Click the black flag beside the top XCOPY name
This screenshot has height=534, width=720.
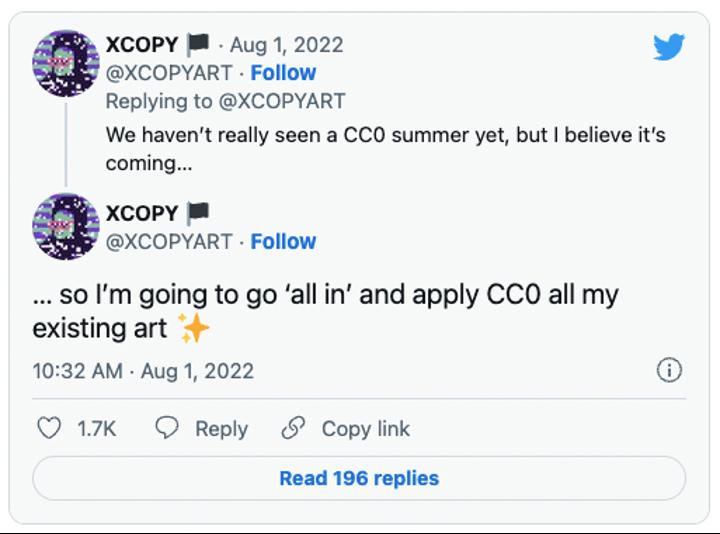click(198, 45)
